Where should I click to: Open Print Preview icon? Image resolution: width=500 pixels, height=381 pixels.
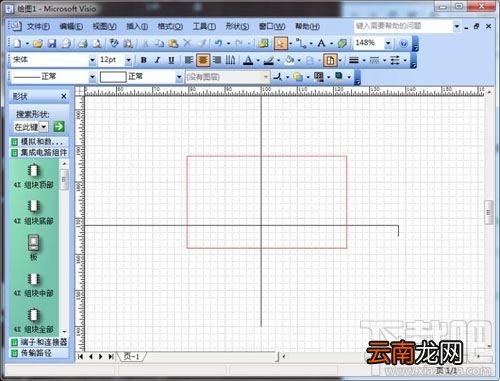tap(97, 43)
